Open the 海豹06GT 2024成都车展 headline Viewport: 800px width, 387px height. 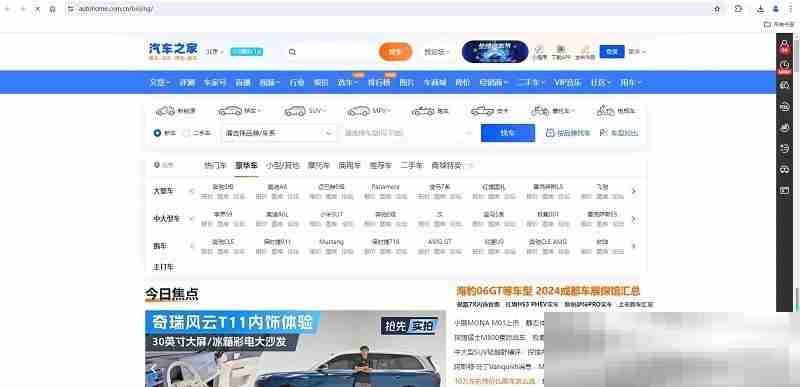(548, 291)
